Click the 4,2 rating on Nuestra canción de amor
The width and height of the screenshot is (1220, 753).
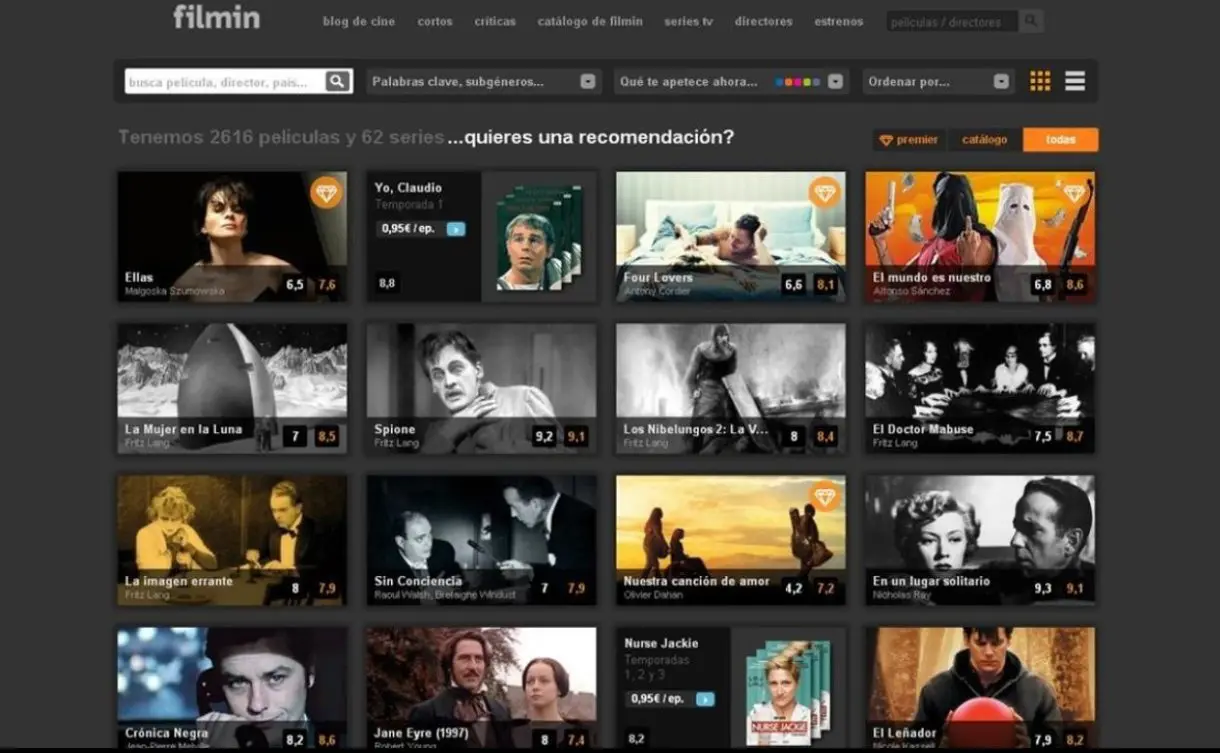point(794,588)
